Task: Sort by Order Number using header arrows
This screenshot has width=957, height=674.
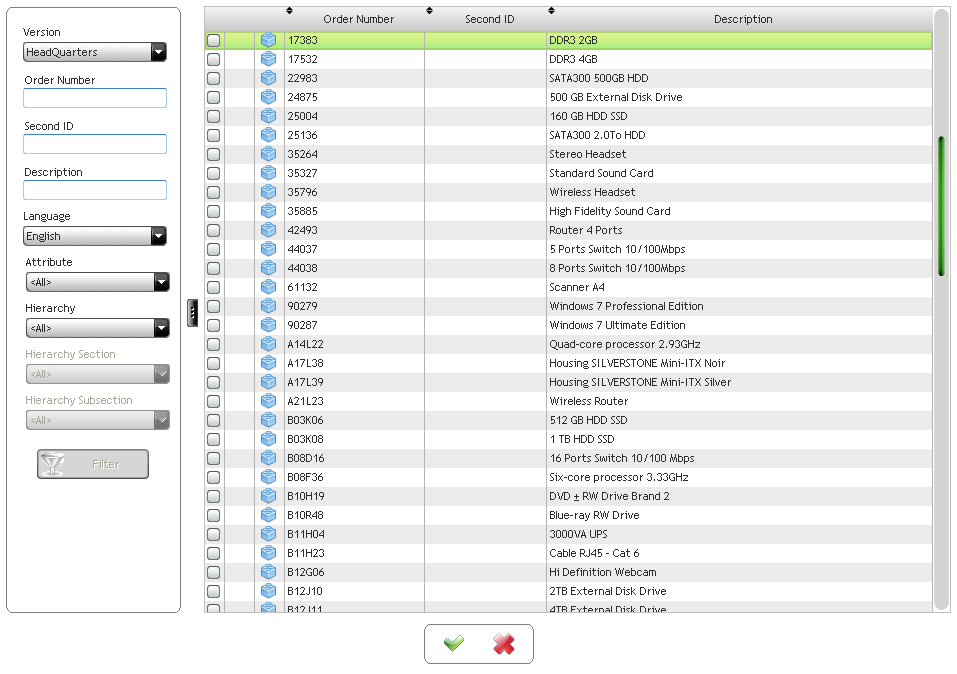Action: (290, 11)
